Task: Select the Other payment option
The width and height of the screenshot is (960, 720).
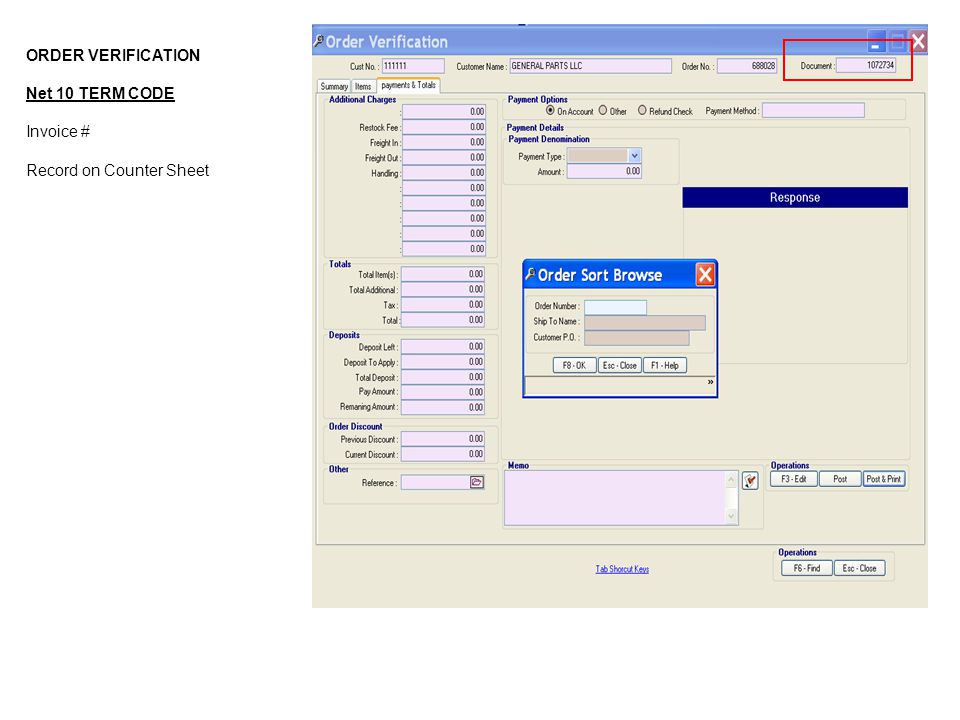Action: click(x=602, y=110)
